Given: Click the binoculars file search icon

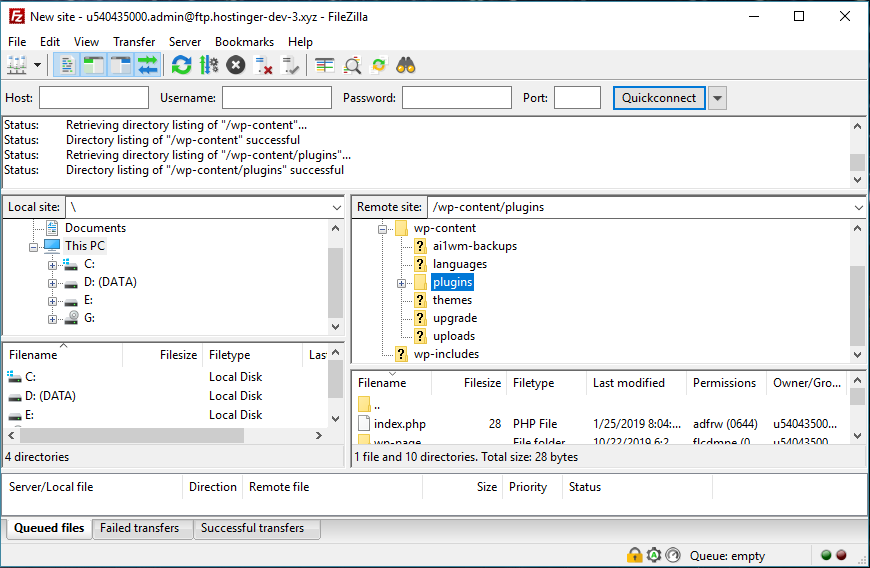Looking at the screenshot, I should (x=405, y=66).
